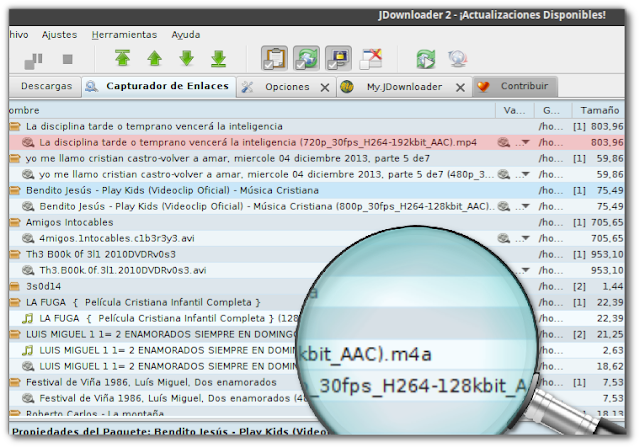The height and width of the screenshot is (448, 640).
Task: Select the Amigos Intocables package row
Action: pyautogui.click(x=317, y=222)
